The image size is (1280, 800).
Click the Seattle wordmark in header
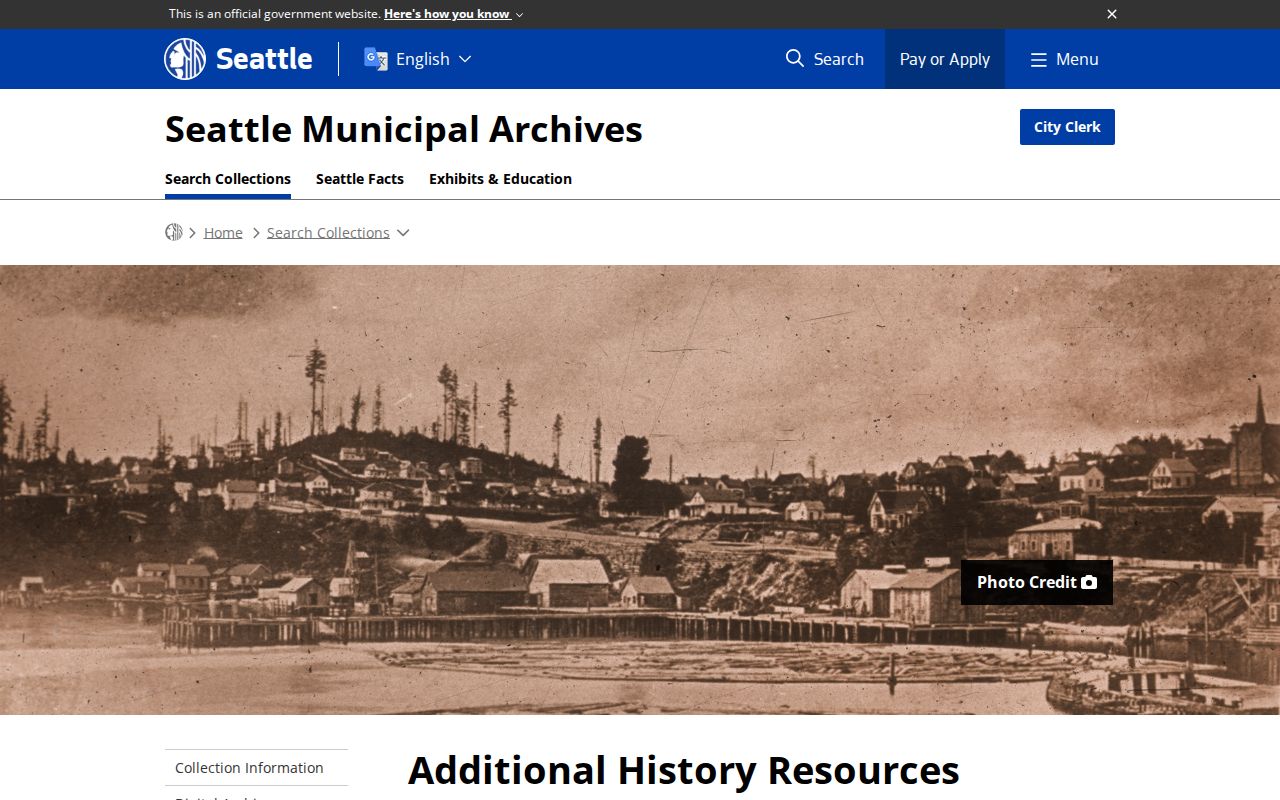click(264, 59)
